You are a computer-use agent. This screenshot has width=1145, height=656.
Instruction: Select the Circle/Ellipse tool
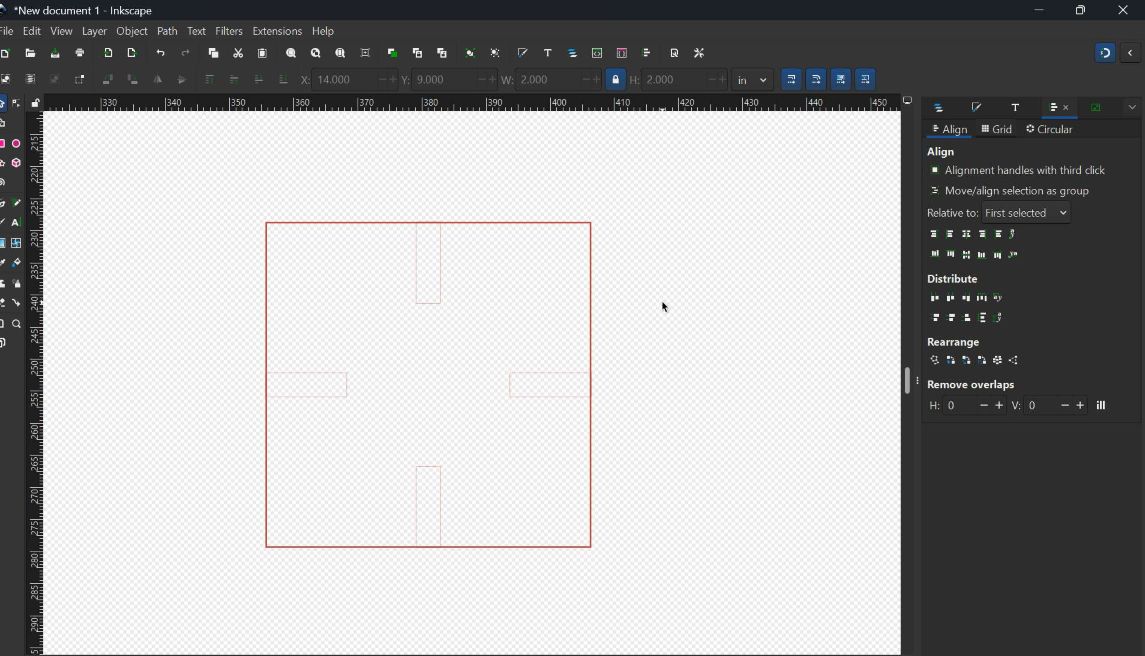pyautogui.click(x=16, y=144)
